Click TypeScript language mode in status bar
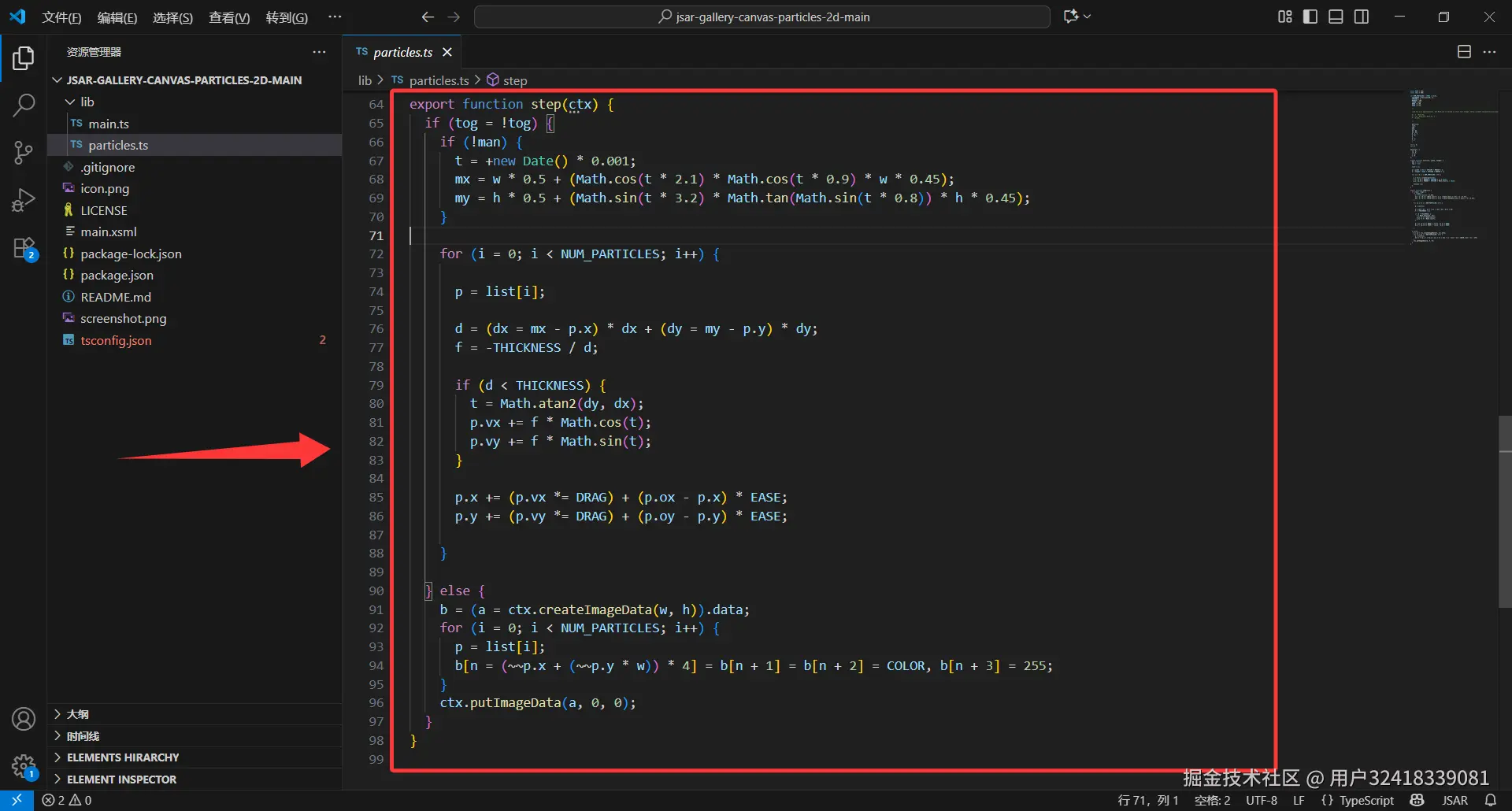This screenshot has width=1512, height=811. tap(1366, 800)
